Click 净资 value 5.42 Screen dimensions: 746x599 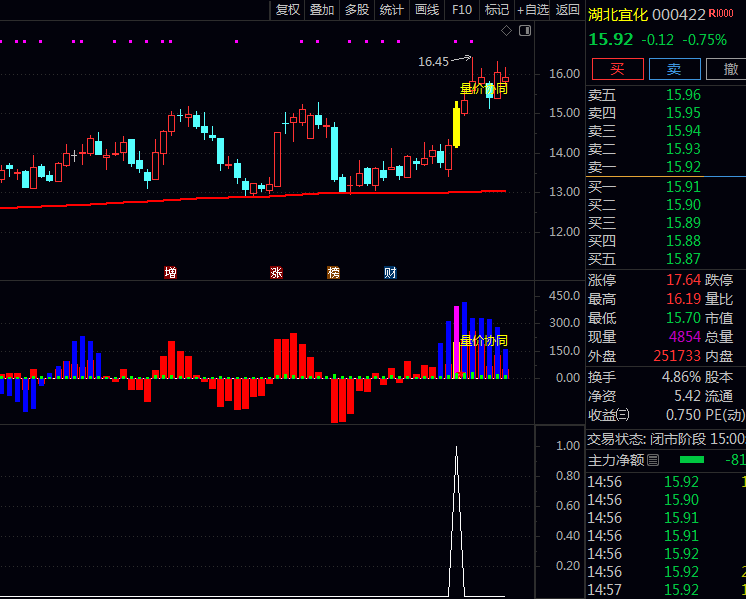tap(687, 396)
